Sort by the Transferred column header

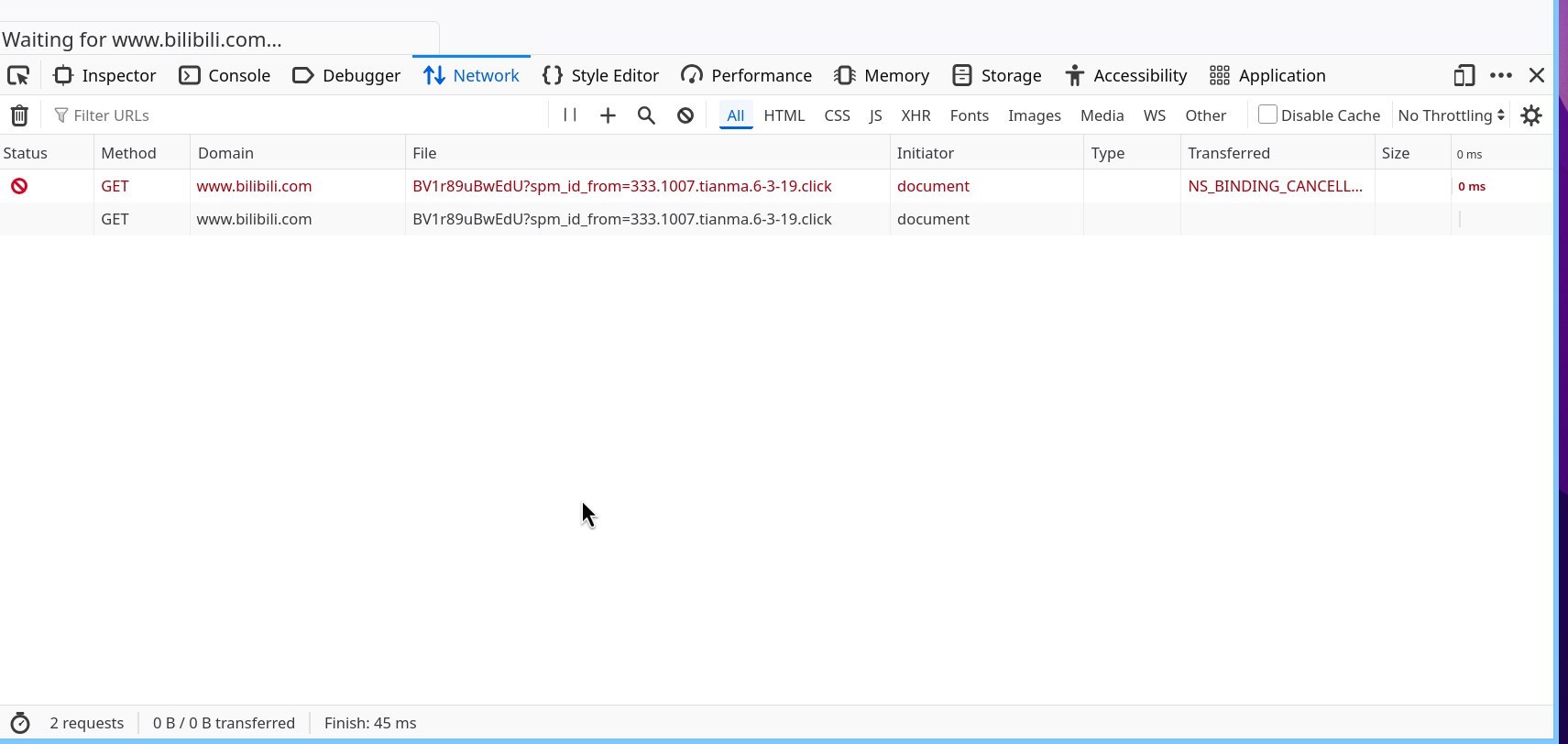(1229, 153)
